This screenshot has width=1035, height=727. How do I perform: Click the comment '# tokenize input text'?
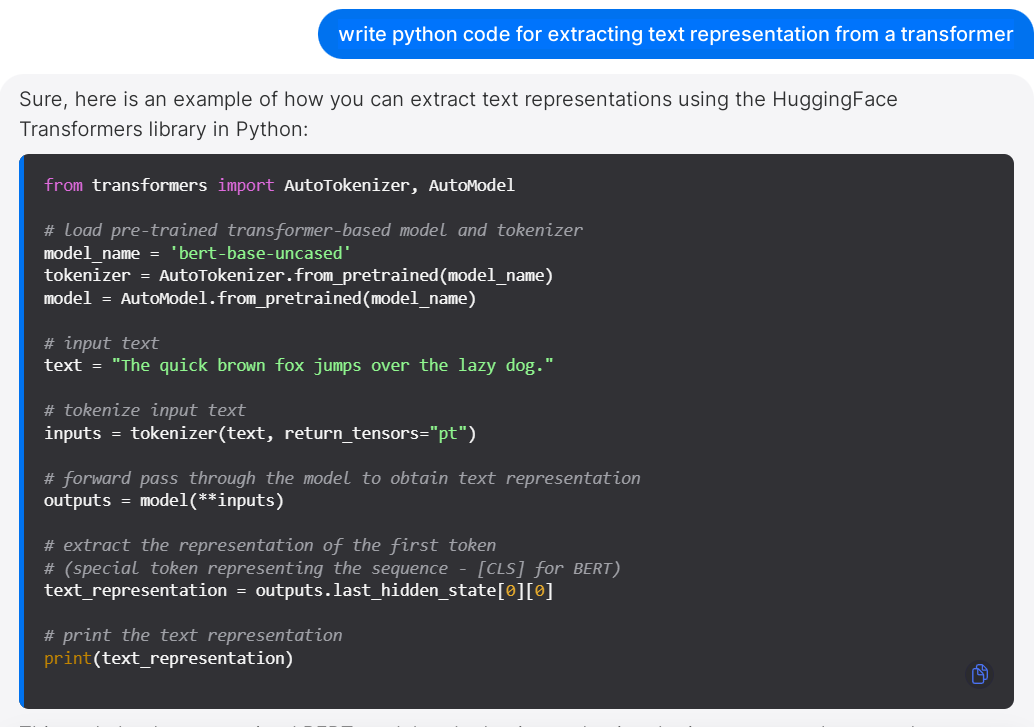point(145,411)
